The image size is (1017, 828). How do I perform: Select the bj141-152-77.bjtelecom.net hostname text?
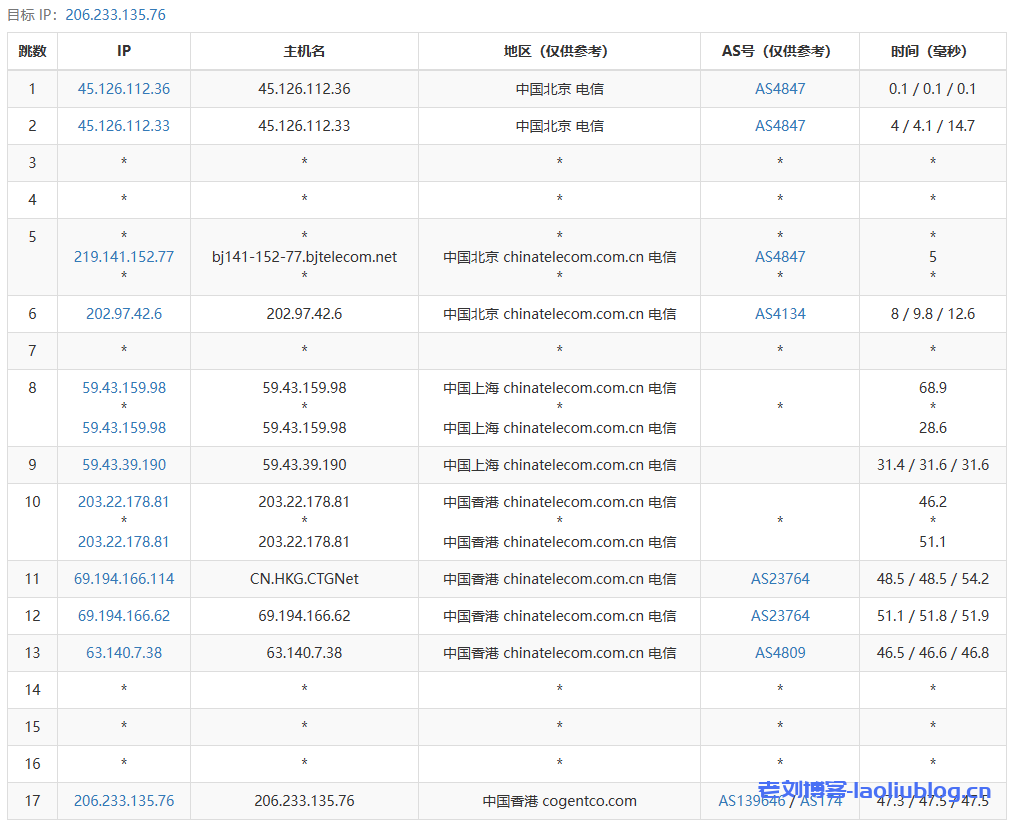coord(304,257)
